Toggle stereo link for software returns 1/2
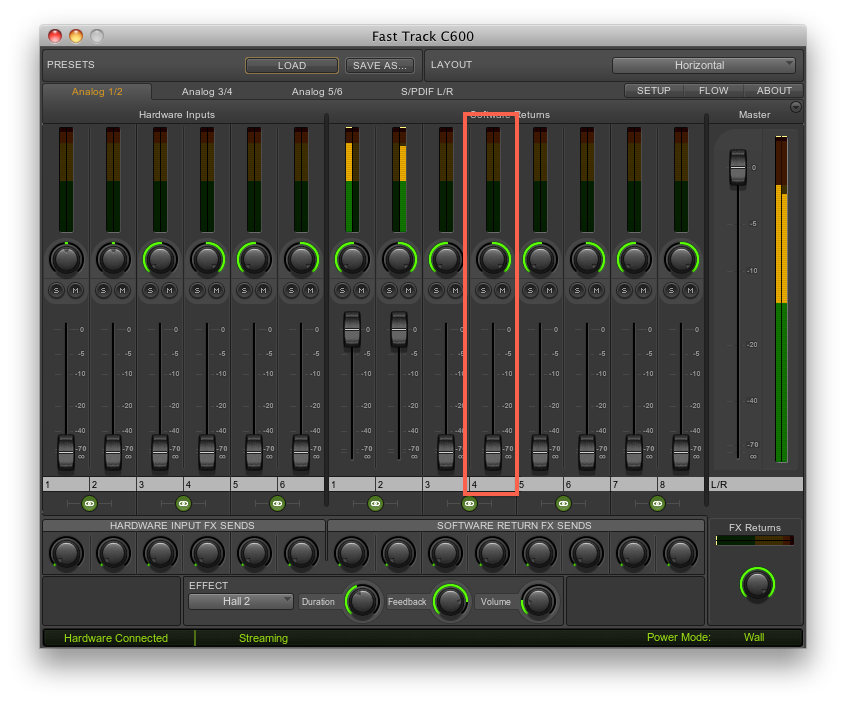 coord(376,503)
